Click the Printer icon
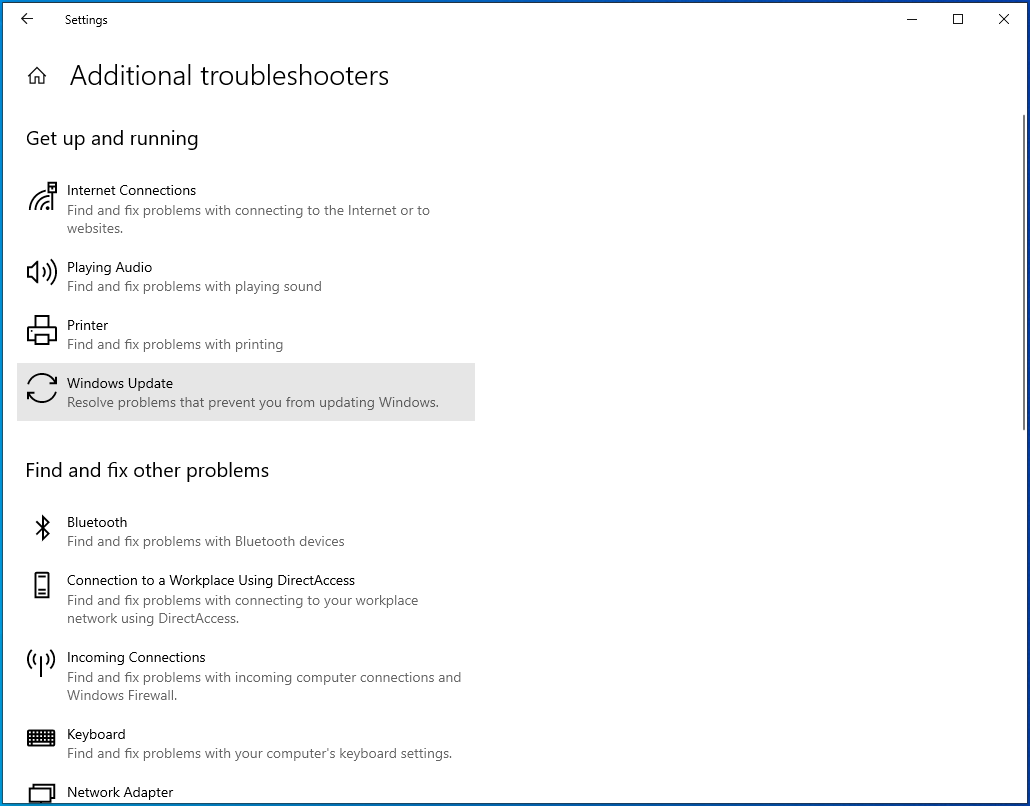The width and height of the screenshot is (1030, 806). [x=42, y=330]
